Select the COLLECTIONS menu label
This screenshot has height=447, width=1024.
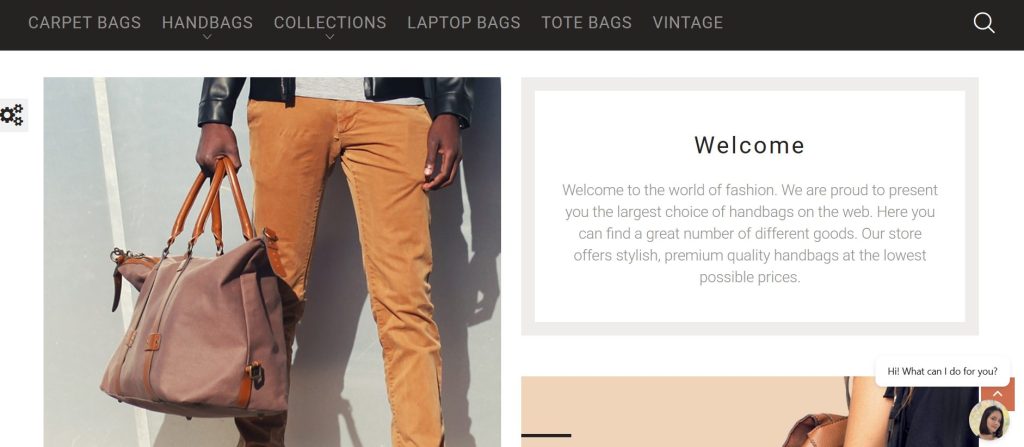click(330, 23)
